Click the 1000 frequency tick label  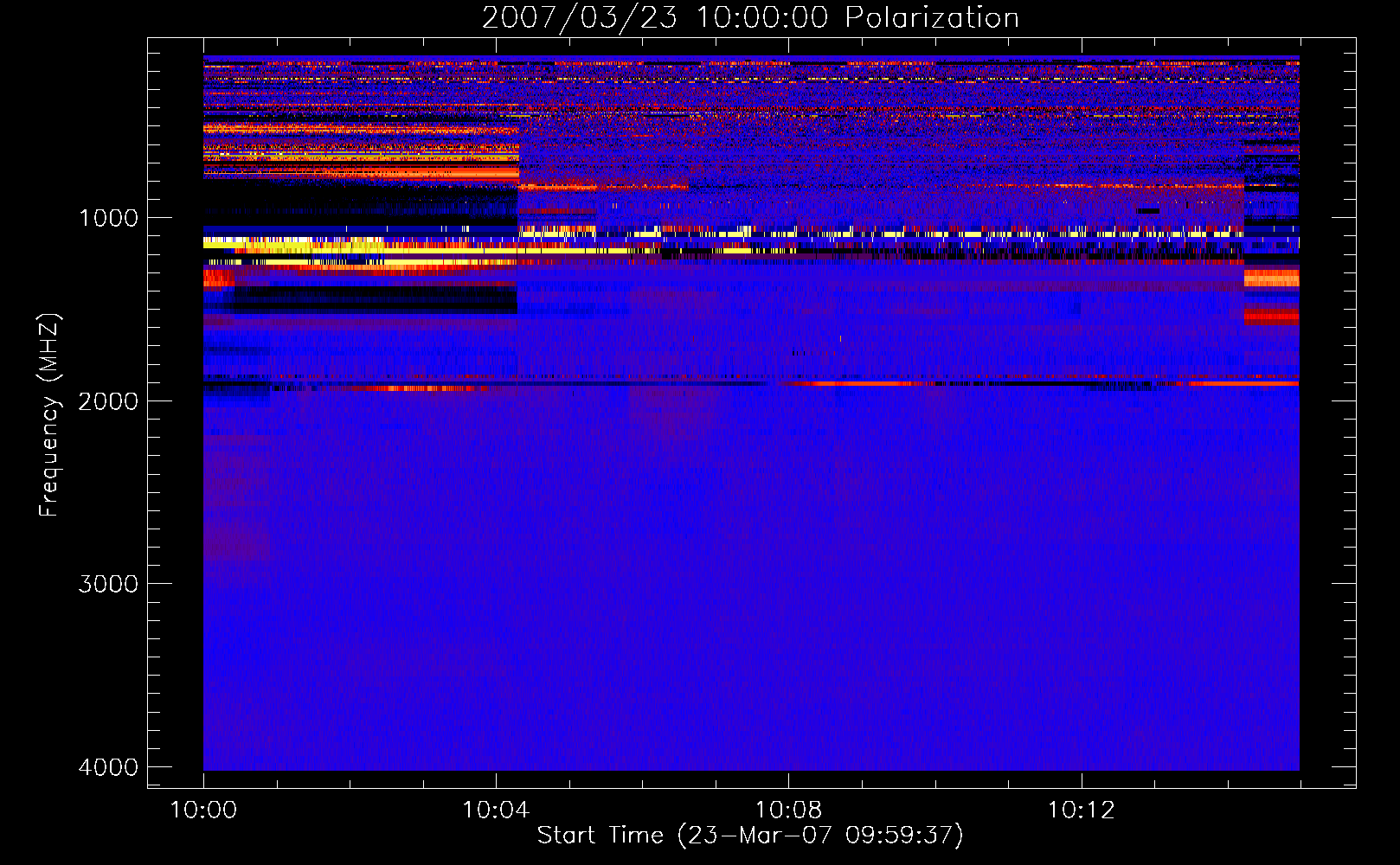108,217
